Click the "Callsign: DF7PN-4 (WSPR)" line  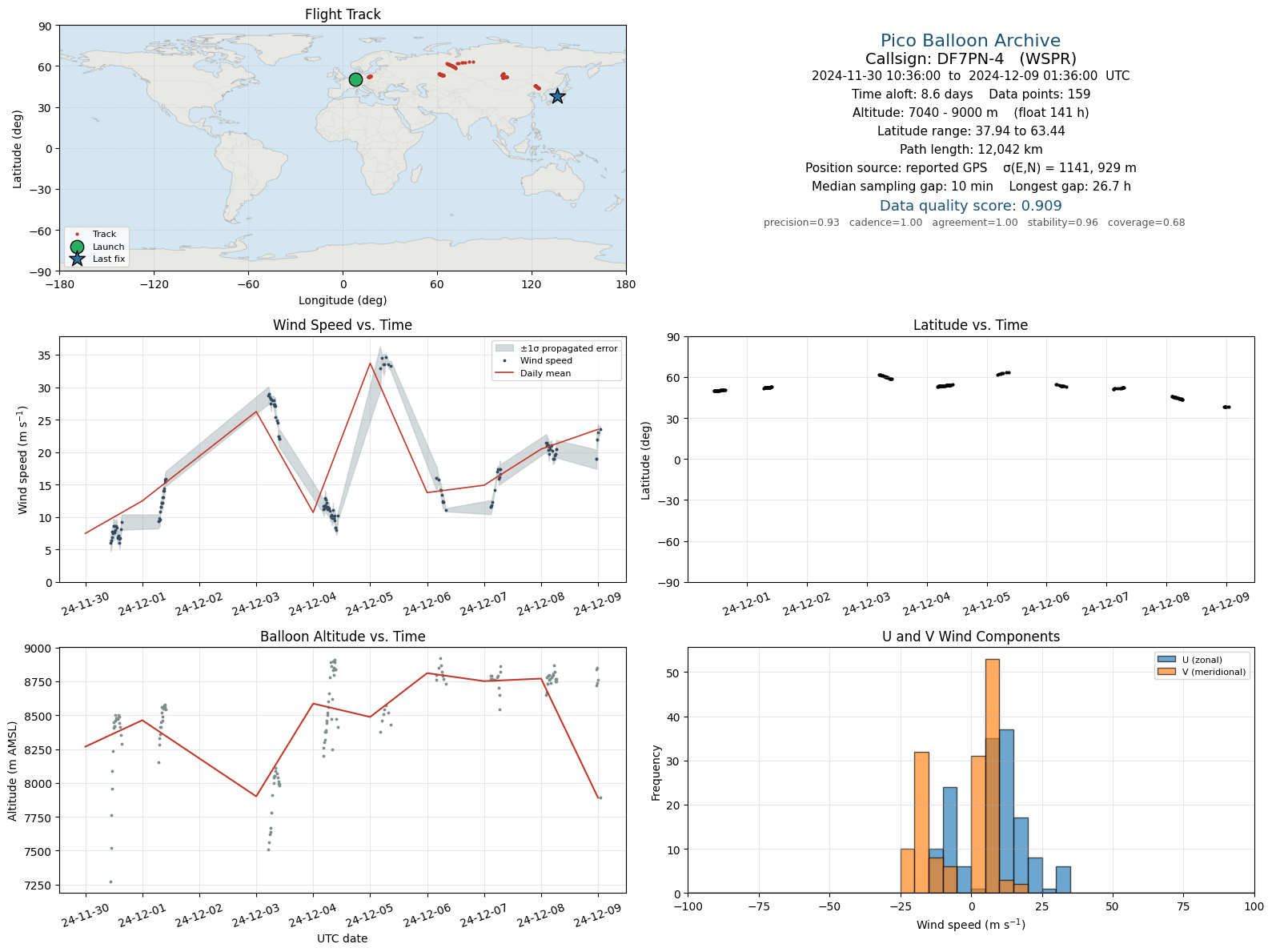click(970, 58)
